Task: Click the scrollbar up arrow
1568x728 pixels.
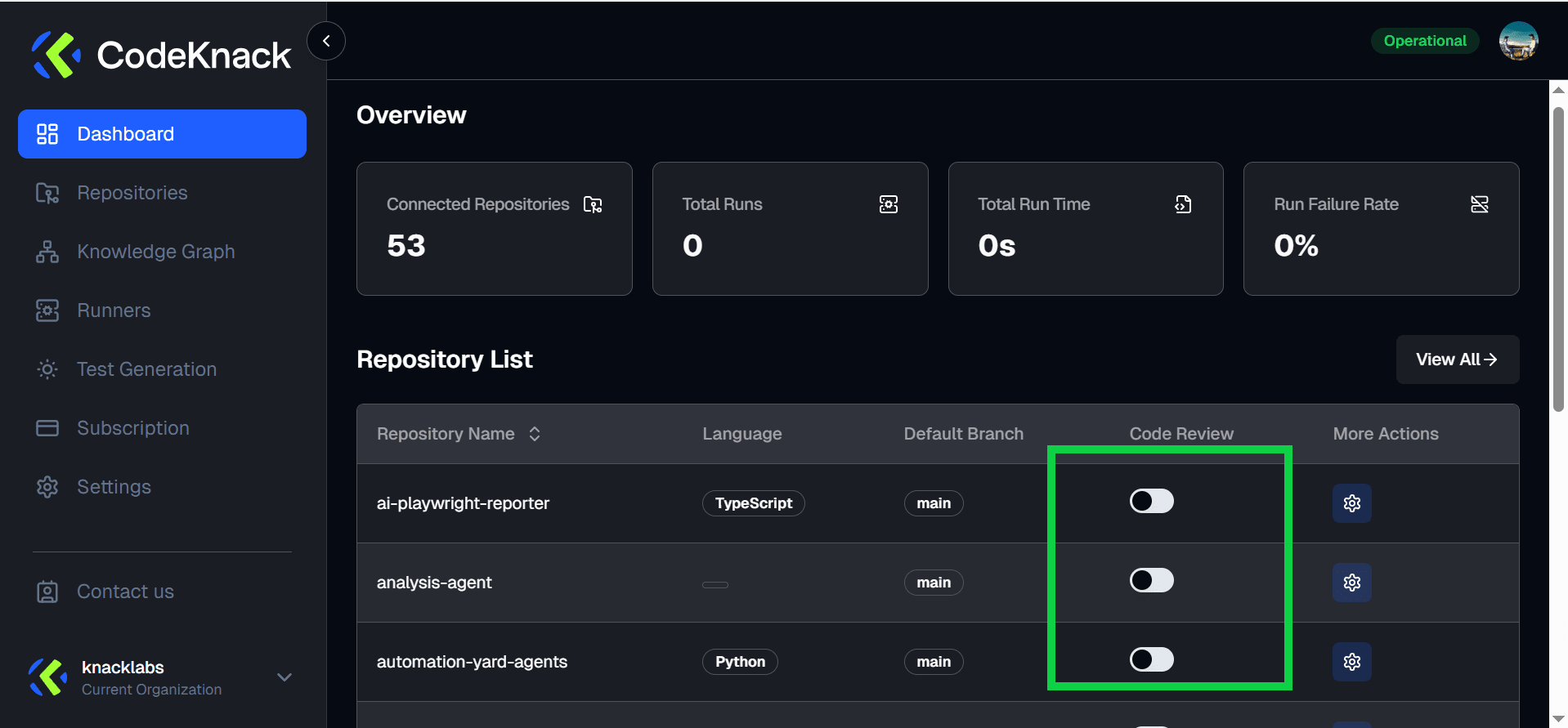Action: 1558,90
